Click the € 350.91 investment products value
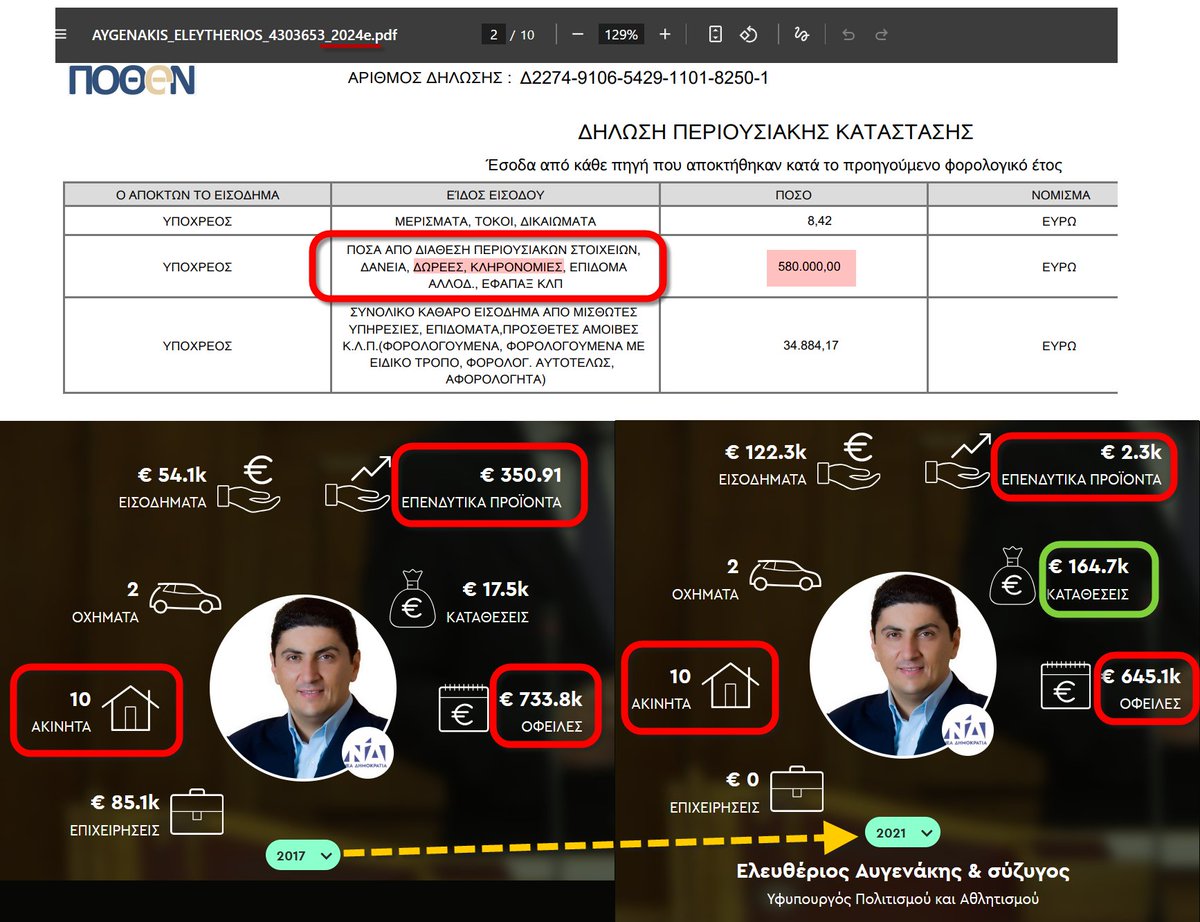The image size is (1200, 922). coord(521,475)
